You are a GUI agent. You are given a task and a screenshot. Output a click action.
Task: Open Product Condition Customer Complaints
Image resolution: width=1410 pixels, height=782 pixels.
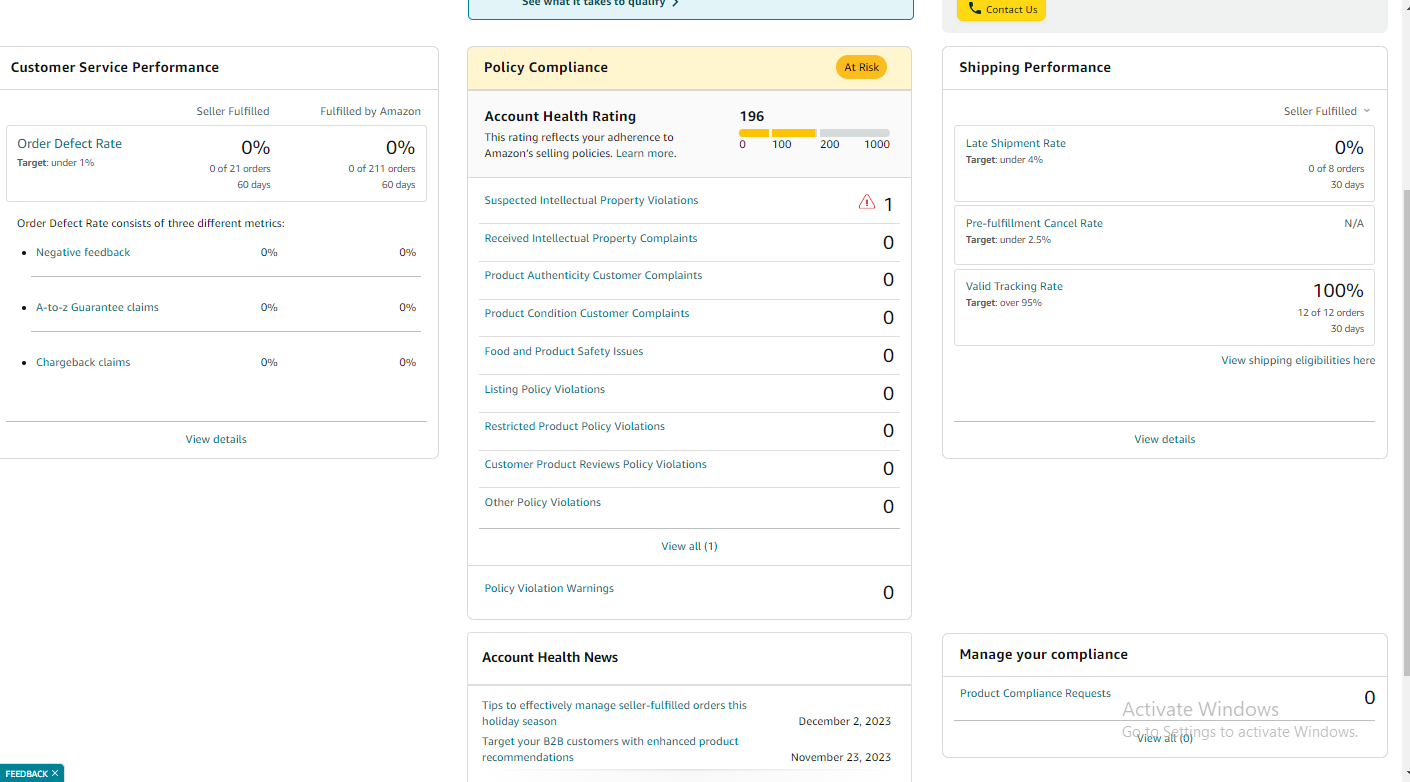coord(587,313)
